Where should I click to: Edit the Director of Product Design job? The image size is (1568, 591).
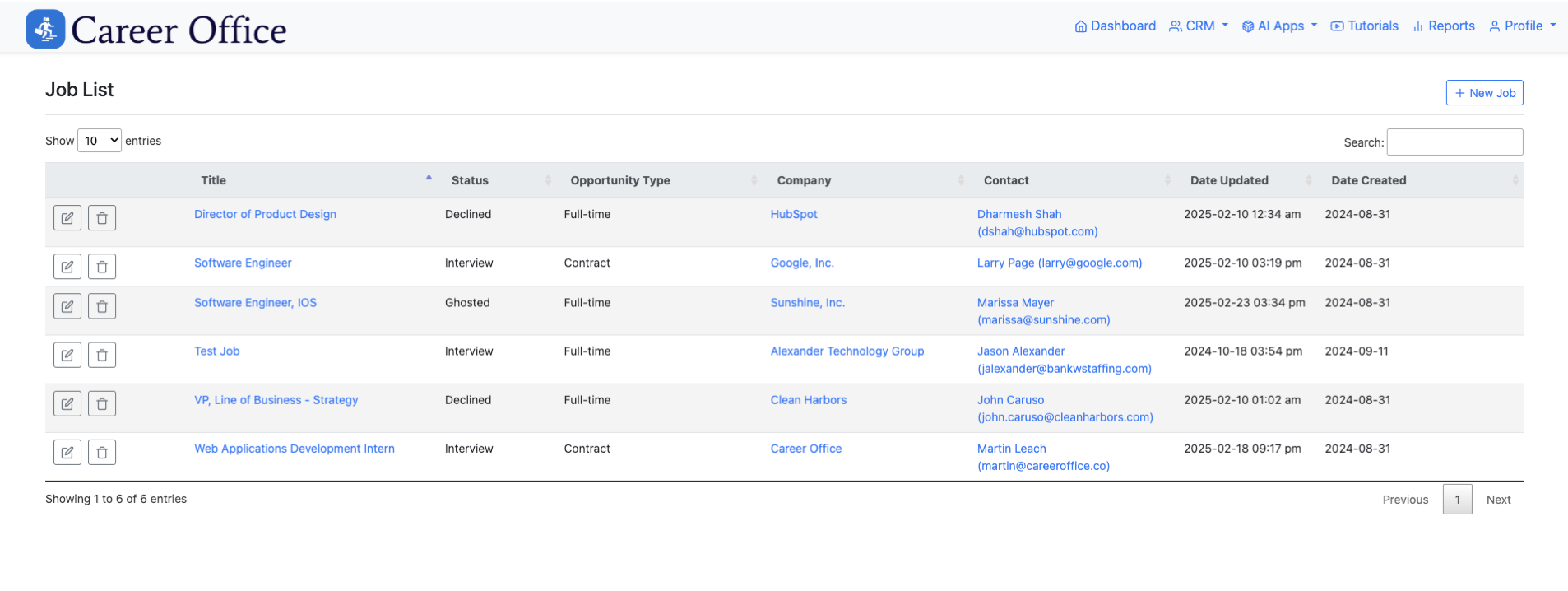pyautogui.click(x=67, y=218)
